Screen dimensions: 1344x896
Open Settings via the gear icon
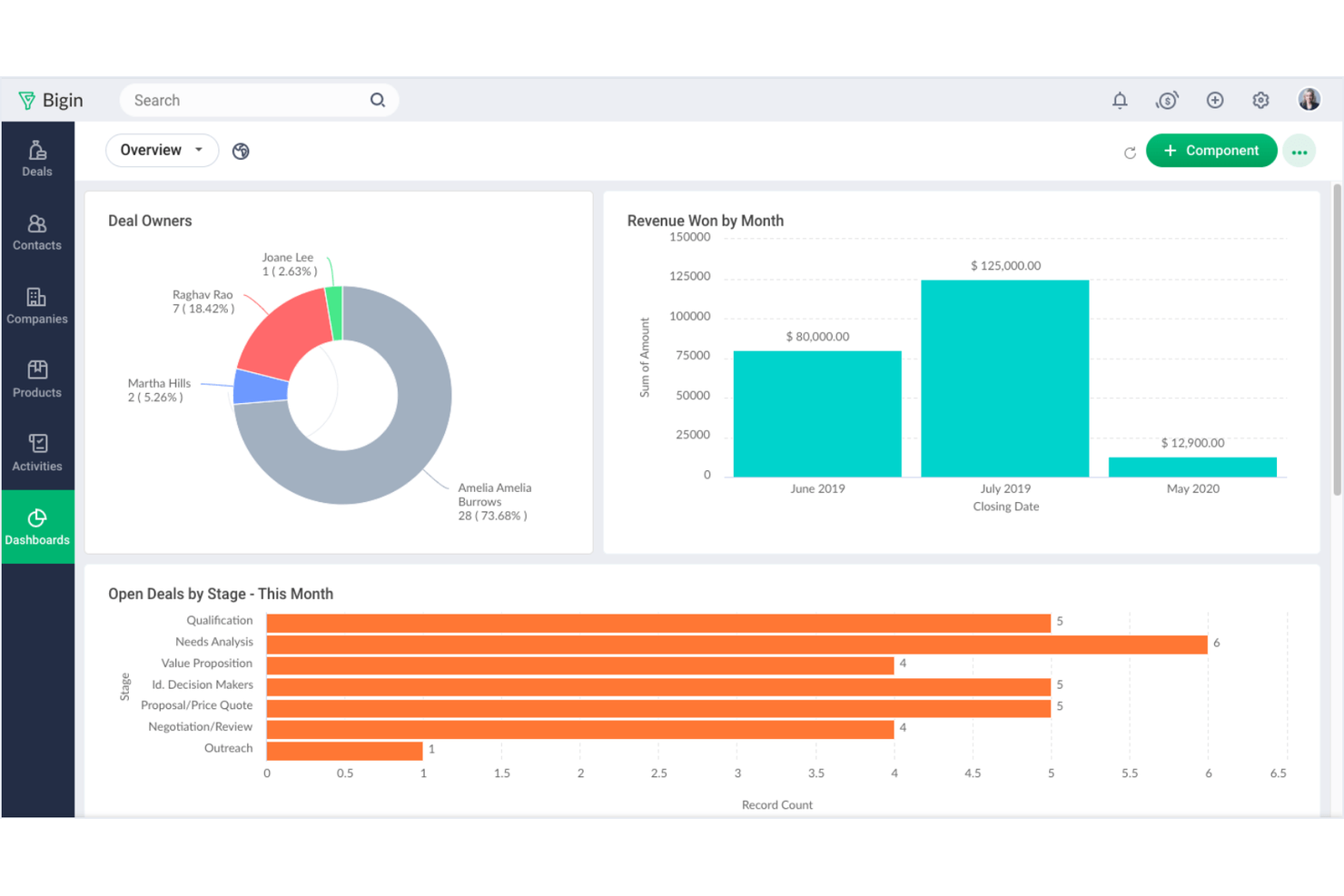pos(1260,100)
